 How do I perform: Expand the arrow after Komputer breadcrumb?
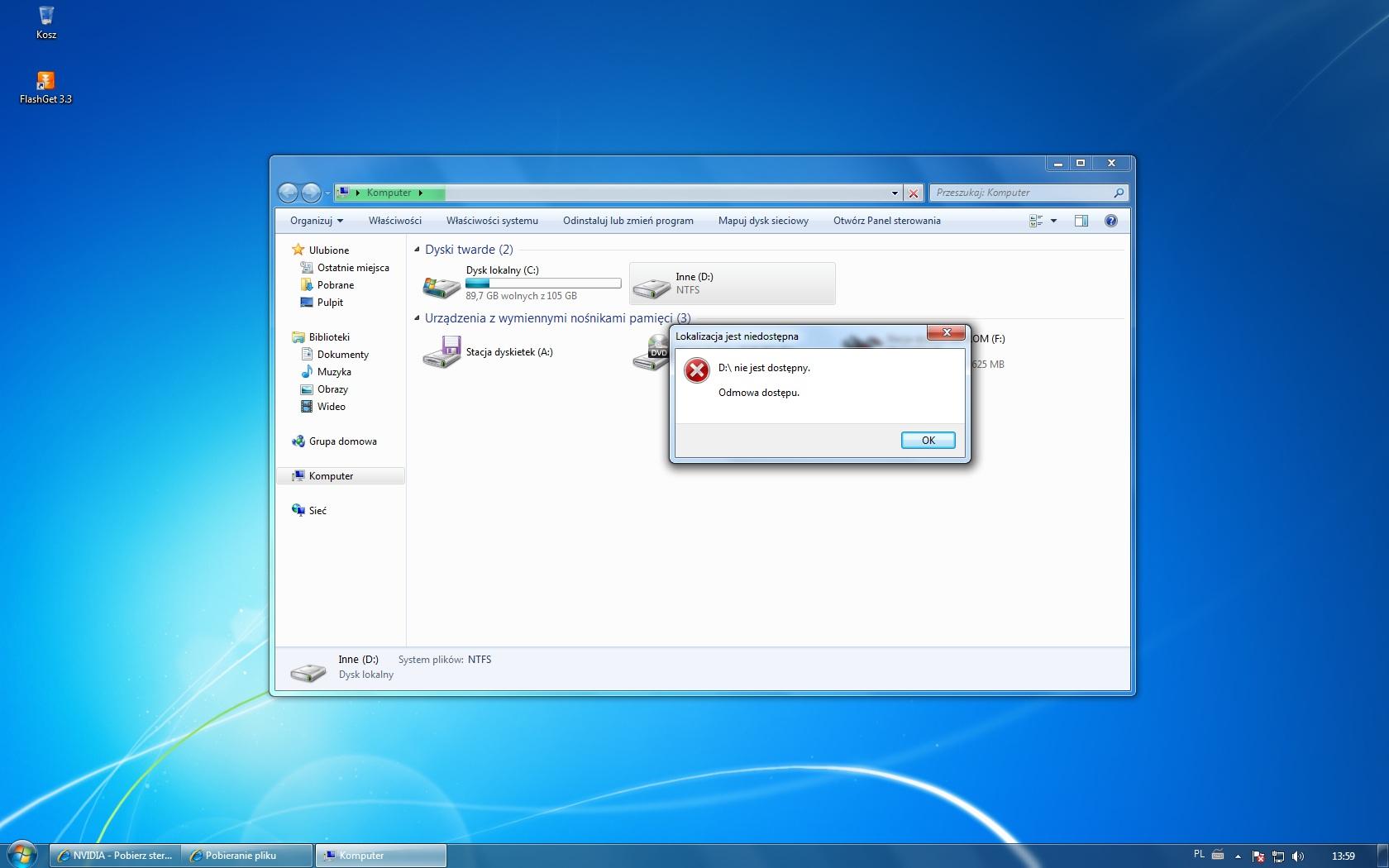point(420,193)
